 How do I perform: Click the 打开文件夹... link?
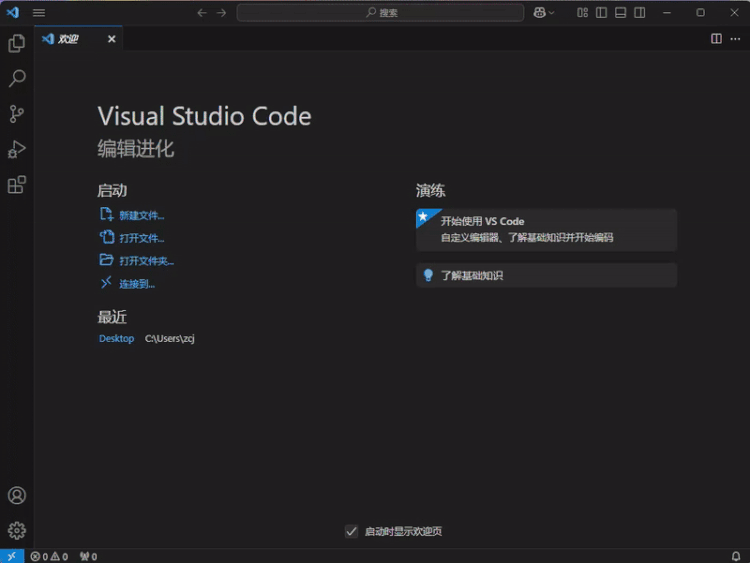(146, 261)
